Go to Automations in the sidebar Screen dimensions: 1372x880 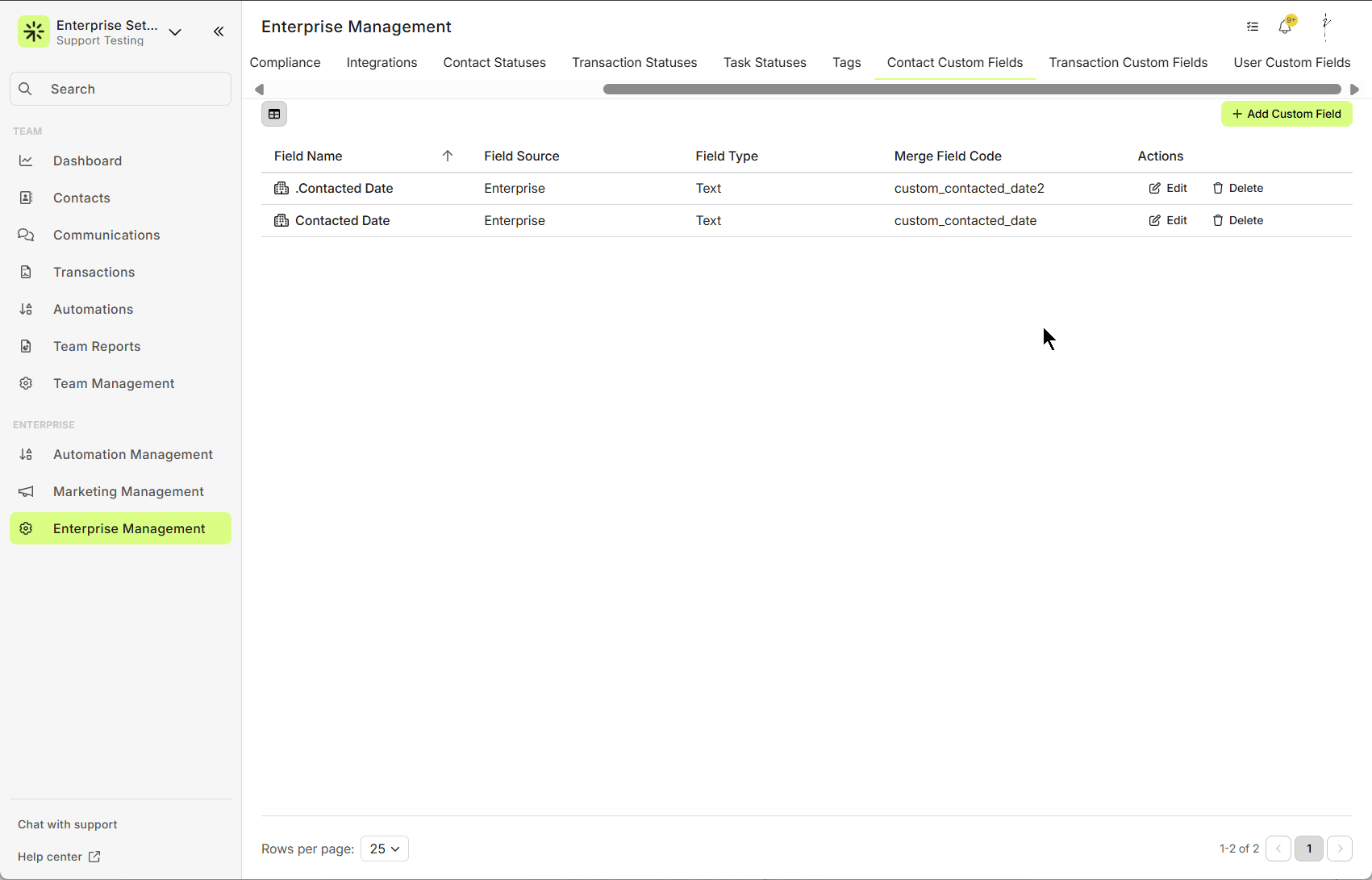point(93,309)
